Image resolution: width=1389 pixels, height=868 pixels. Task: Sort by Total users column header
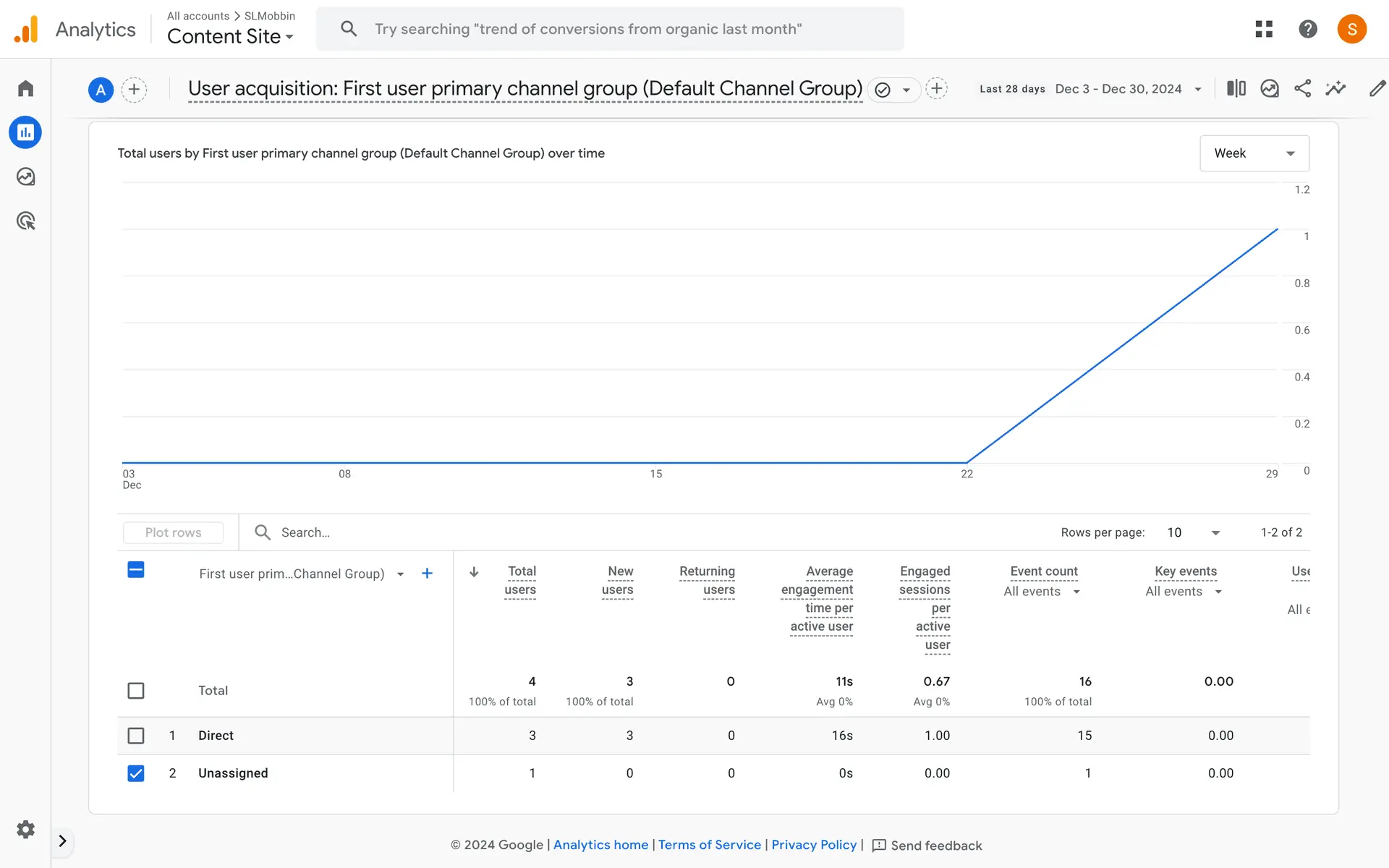(520, 580)
